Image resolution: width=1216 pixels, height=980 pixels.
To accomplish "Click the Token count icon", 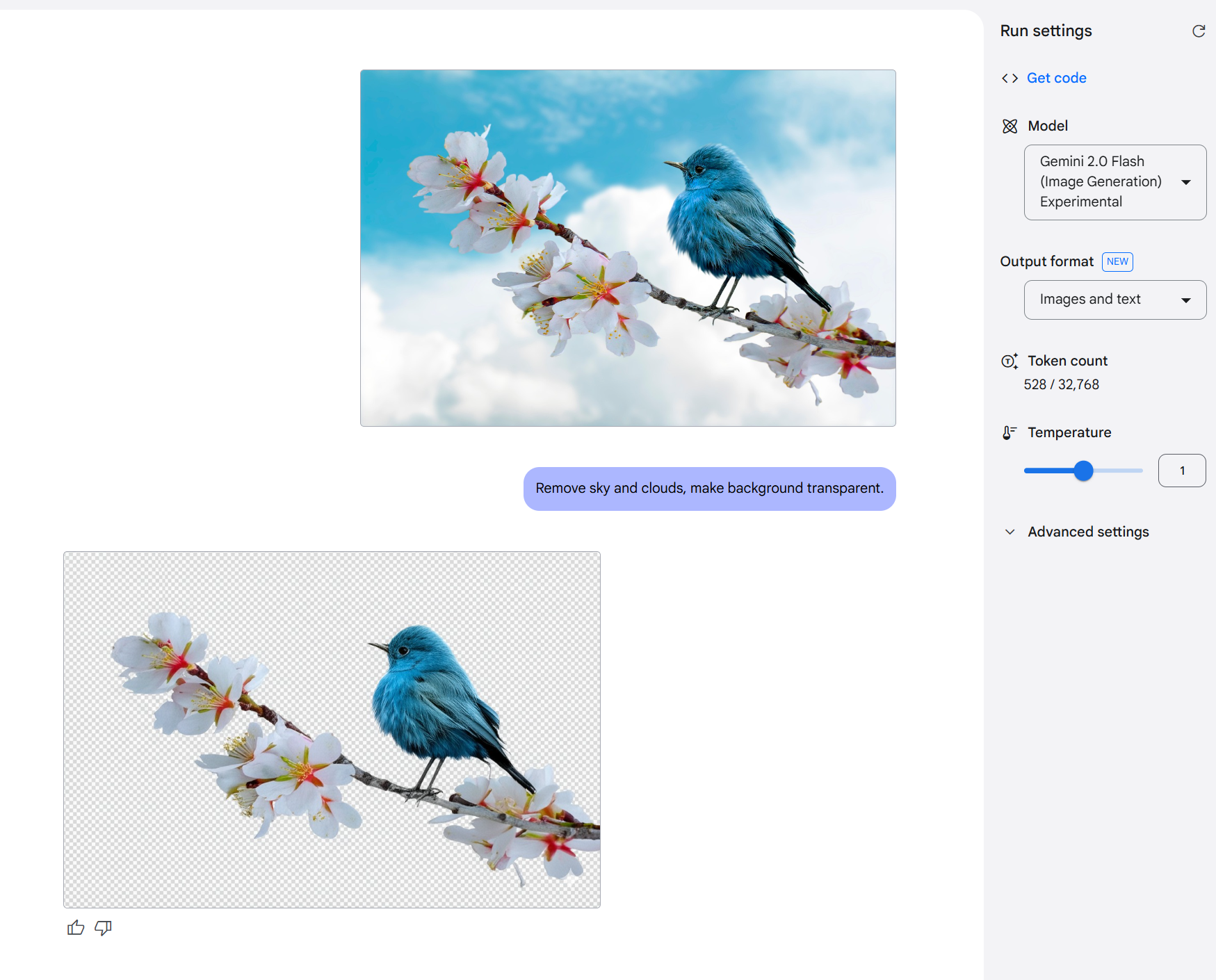I will click(x=1010, y=361).
